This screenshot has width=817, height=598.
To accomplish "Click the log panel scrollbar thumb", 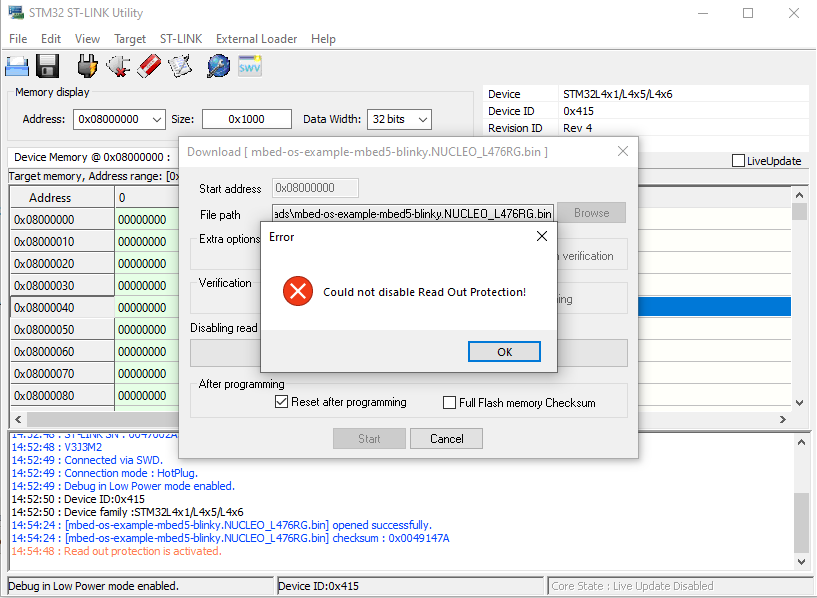I will [801, 522].
